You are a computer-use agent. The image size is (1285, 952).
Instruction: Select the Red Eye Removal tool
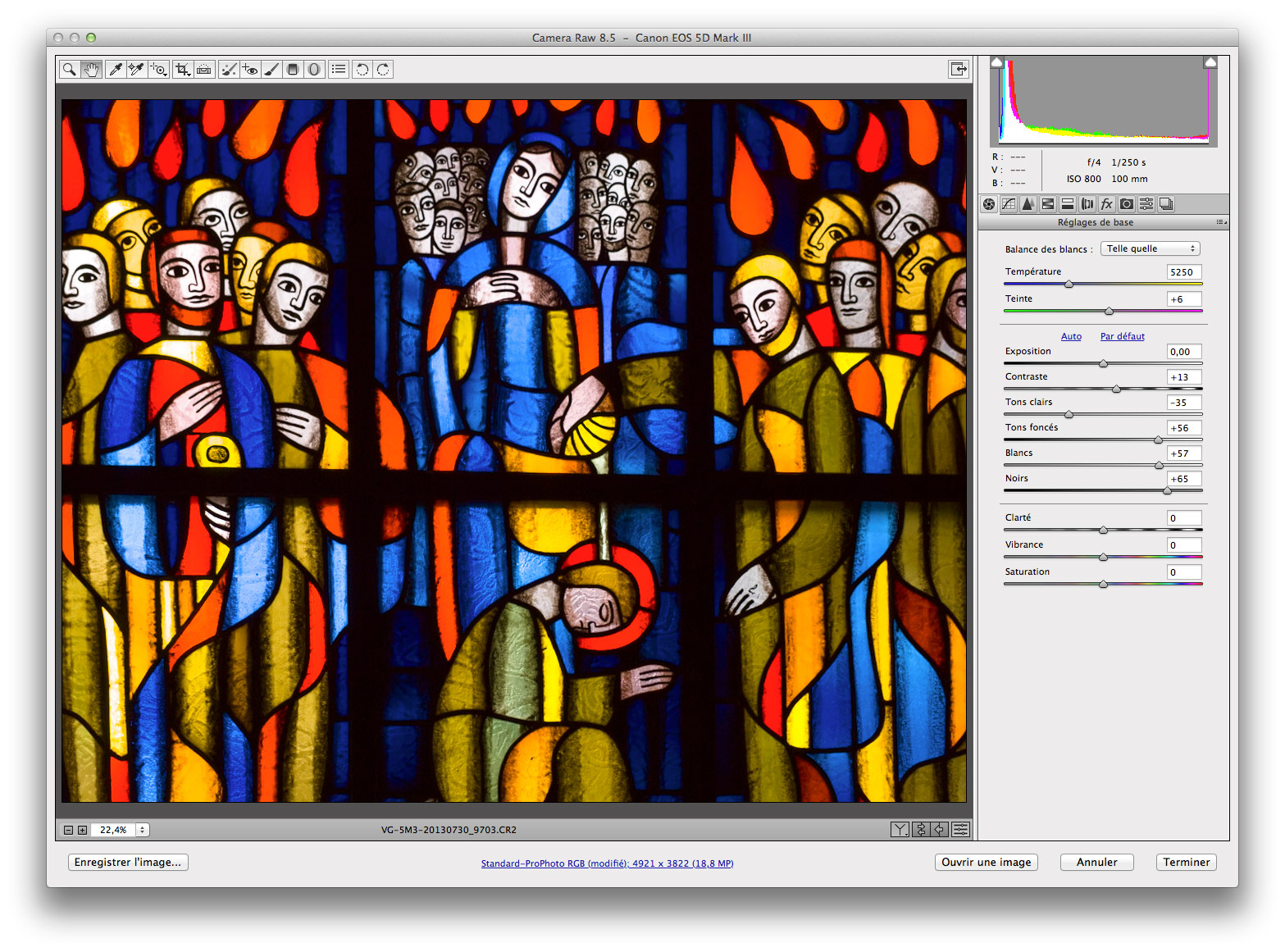pos(250,70)
